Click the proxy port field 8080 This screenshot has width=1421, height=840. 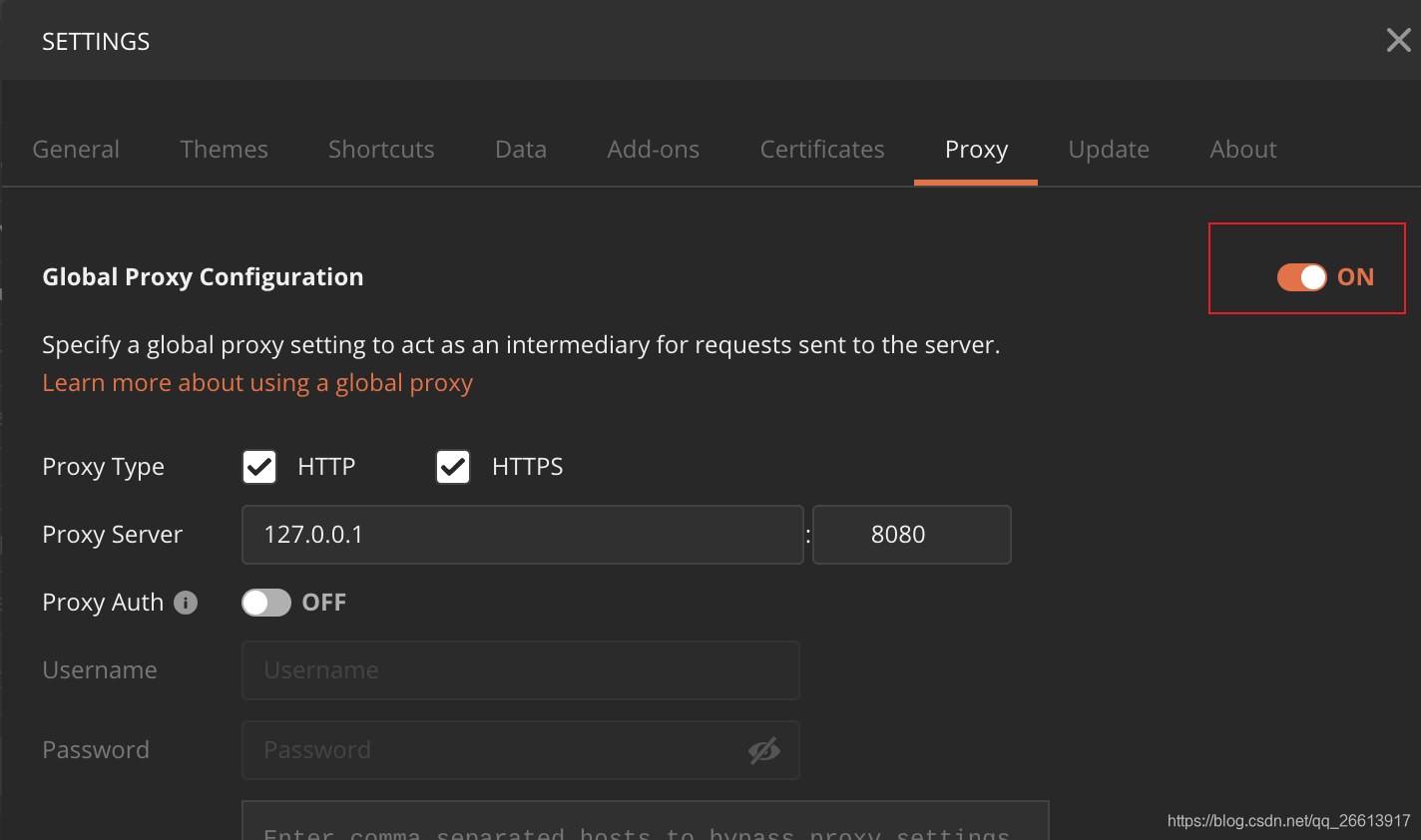pos(912,535)
